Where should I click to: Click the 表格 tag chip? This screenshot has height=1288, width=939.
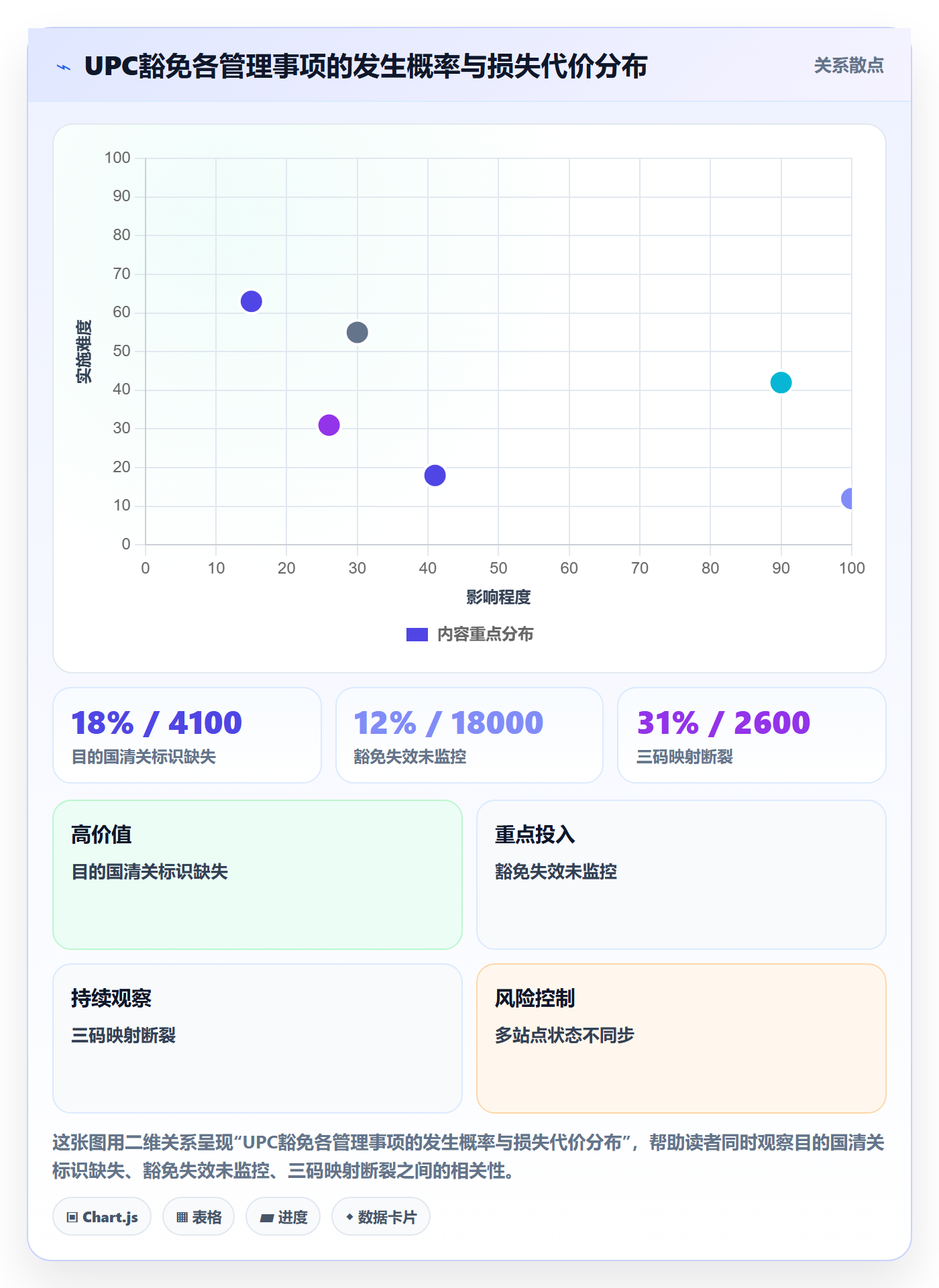coord(199,1217)
